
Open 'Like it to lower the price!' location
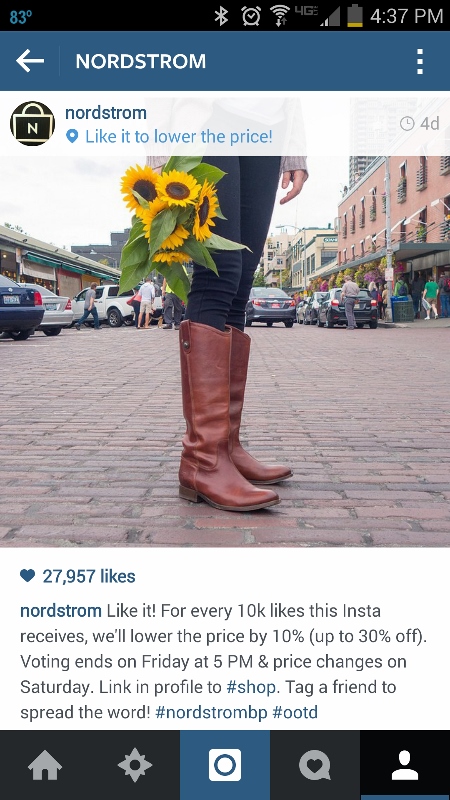coord(179,136)
